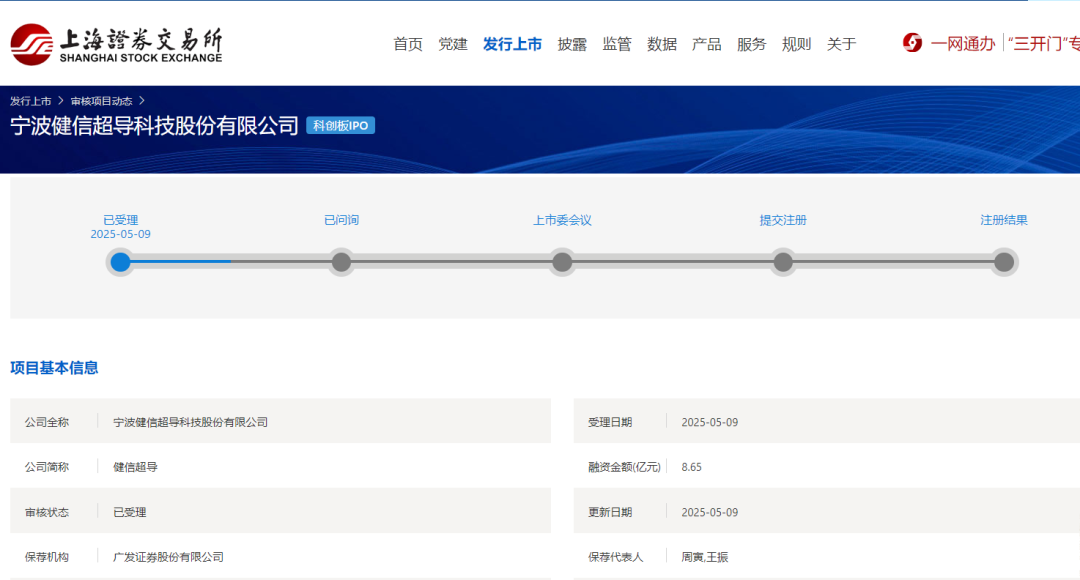Open the 披露 navigation menu

(x=572, y=44)
